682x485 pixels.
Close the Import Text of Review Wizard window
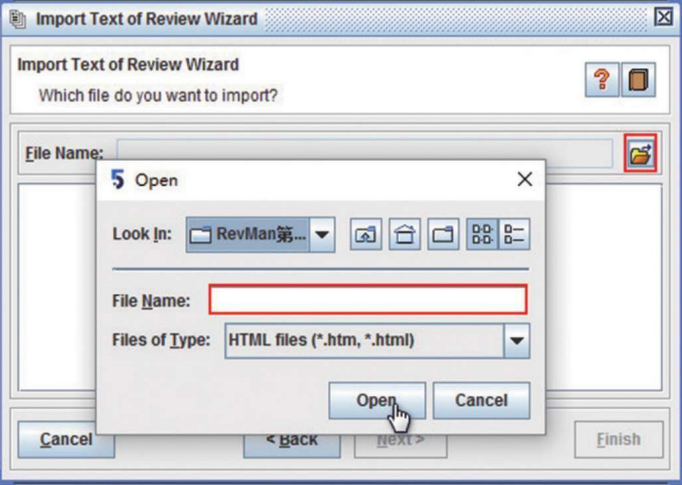click(x=664, y=17)
